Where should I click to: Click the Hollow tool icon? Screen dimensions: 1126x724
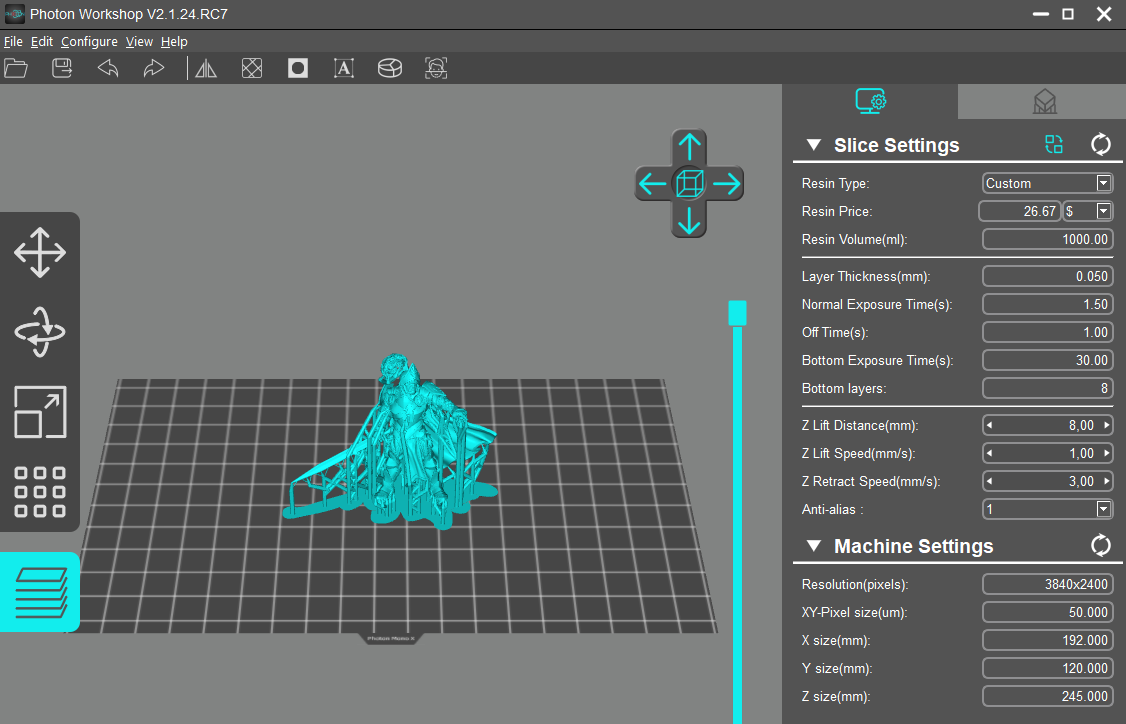tap(252, 68)
